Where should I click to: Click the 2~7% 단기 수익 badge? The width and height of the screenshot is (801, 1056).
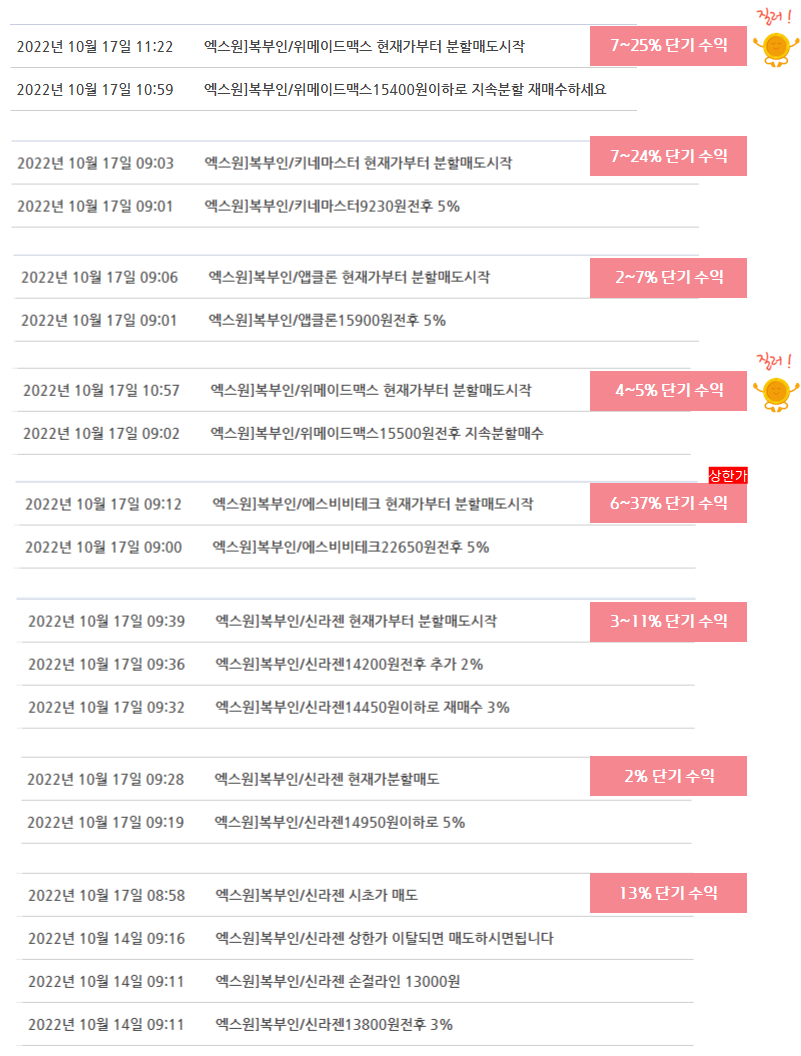668,277
